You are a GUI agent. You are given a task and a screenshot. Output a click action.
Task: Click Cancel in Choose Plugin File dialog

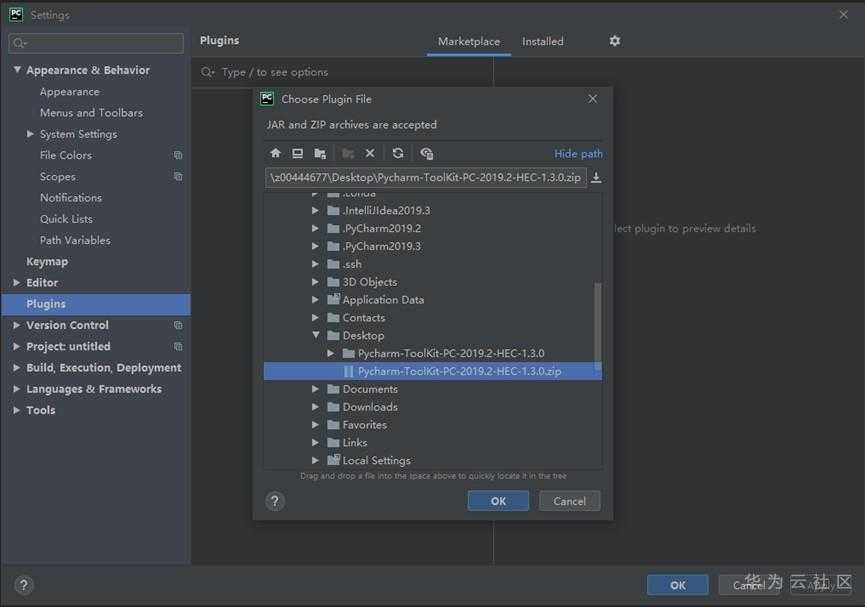569,501
